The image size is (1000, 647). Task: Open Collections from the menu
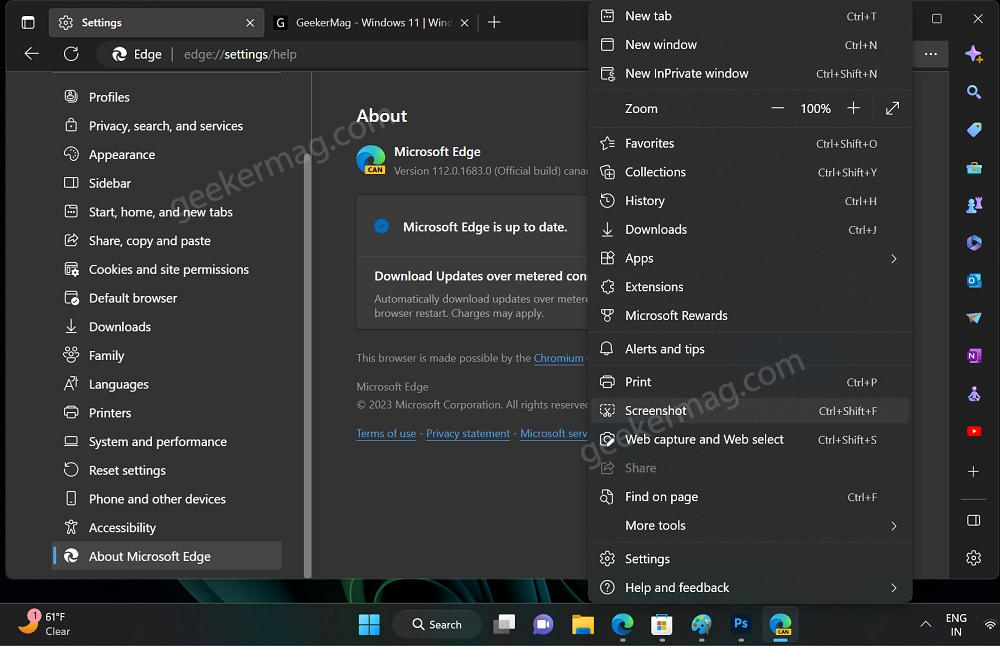click(750, 172)
